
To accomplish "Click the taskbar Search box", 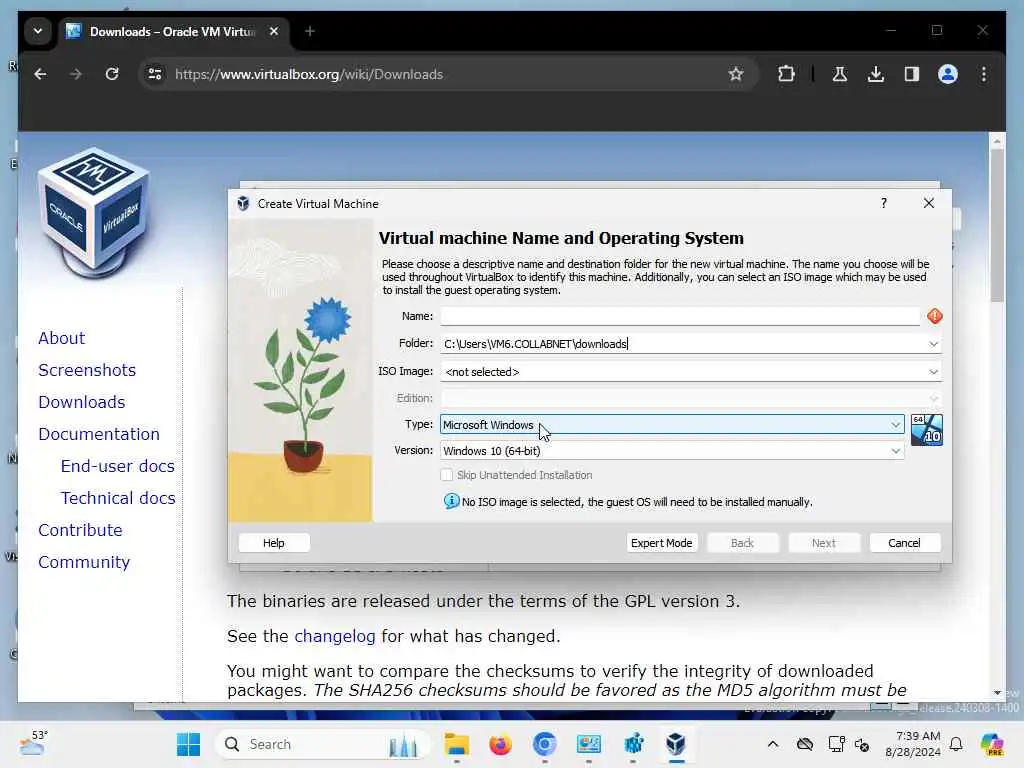I will point(323,744).
